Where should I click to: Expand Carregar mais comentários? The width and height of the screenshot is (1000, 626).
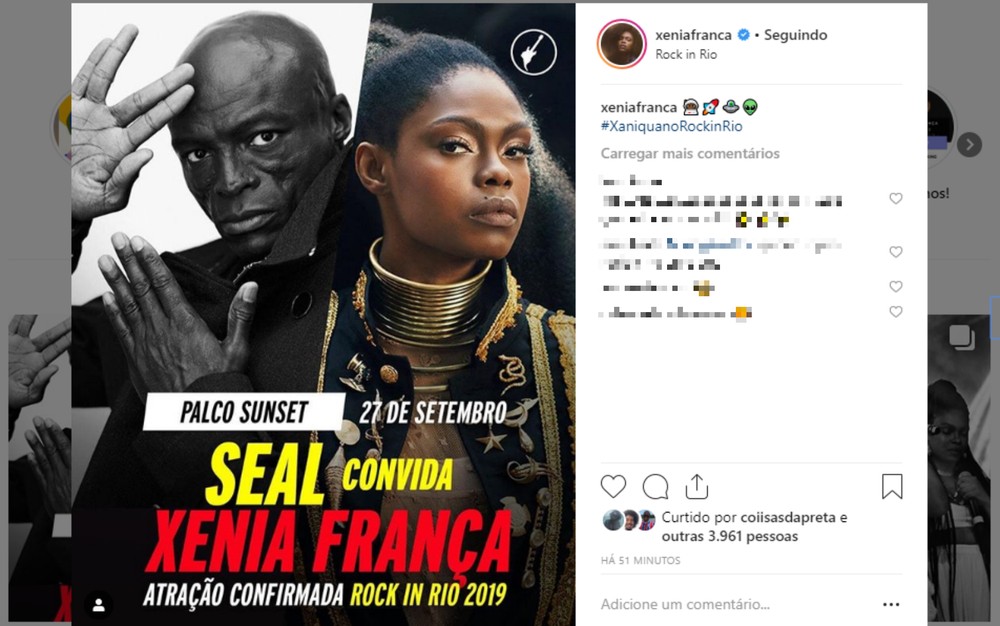point(690,154)
